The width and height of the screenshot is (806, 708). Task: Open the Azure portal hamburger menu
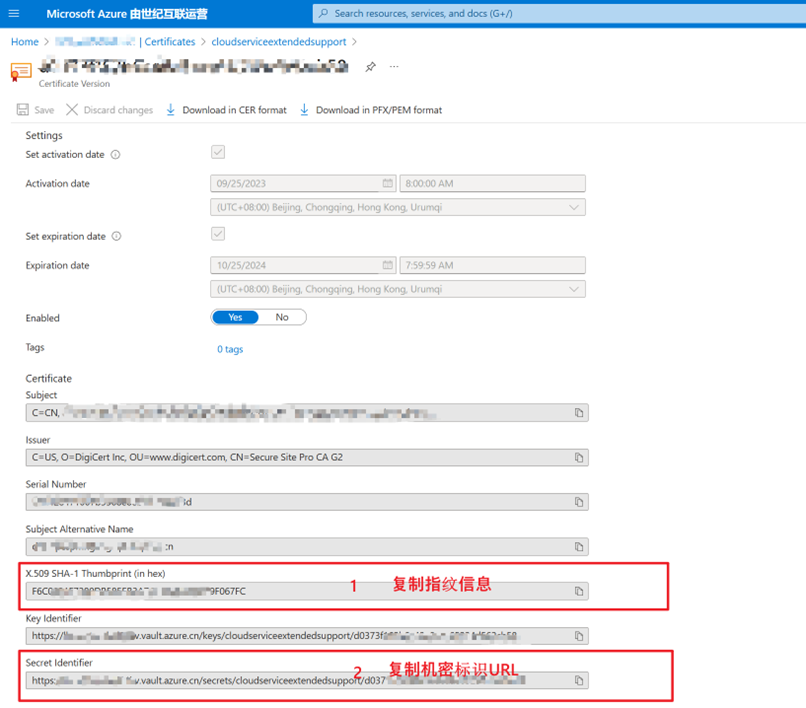[14, 13]
